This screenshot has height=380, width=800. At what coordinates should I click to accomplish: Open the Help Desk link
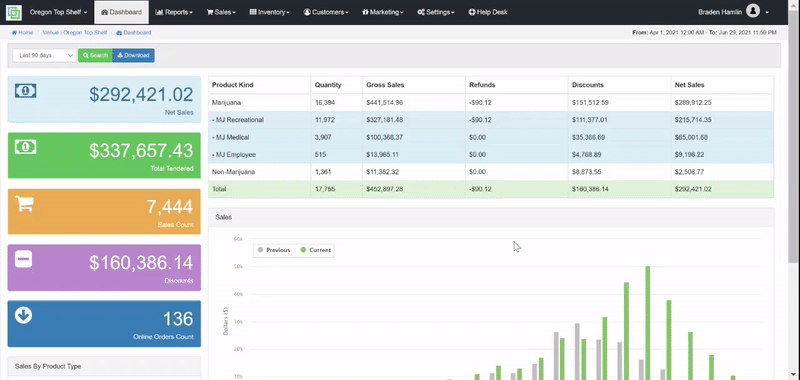(488, 12)
